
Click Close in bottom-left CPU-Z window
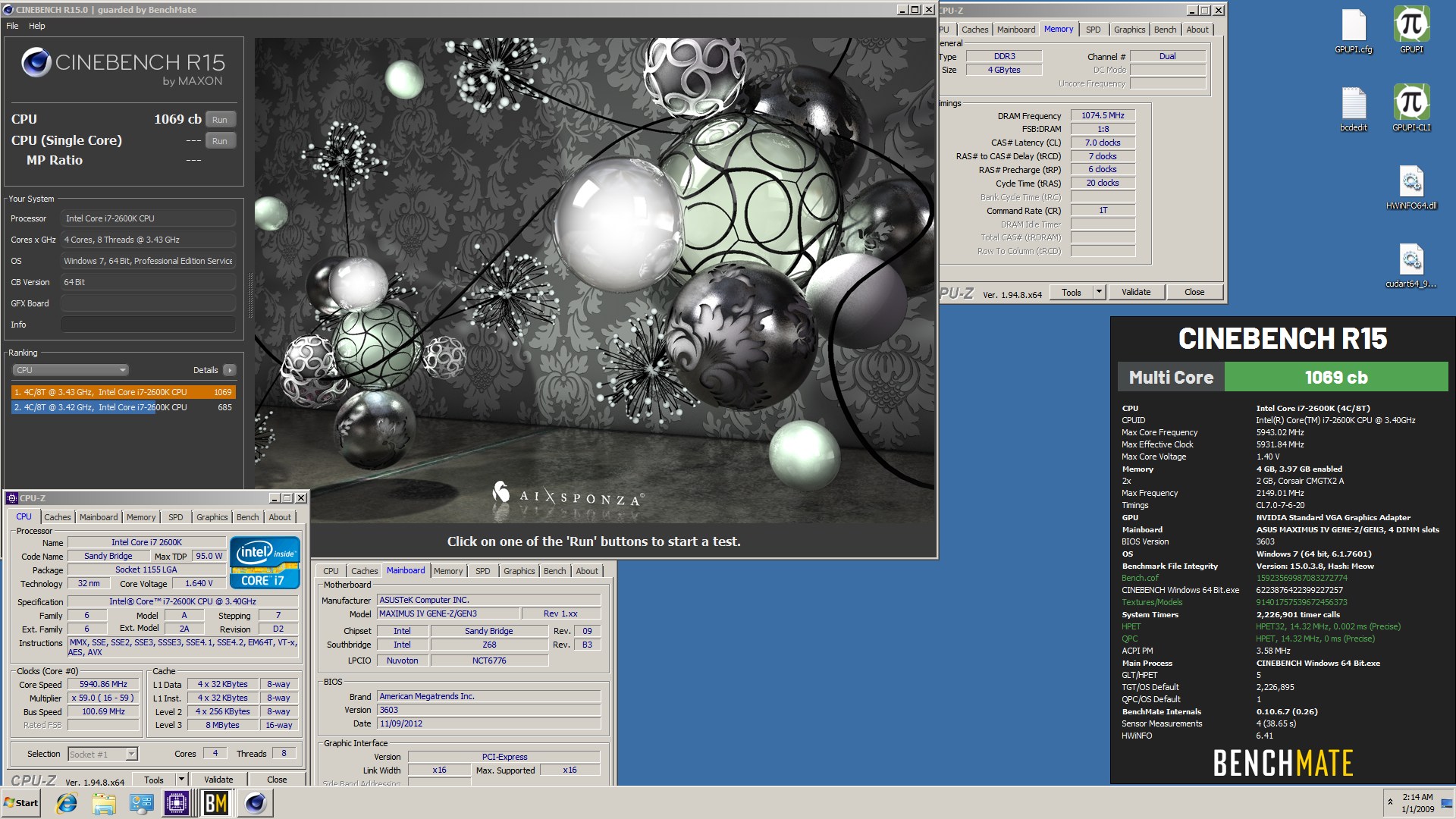point(277,780)
